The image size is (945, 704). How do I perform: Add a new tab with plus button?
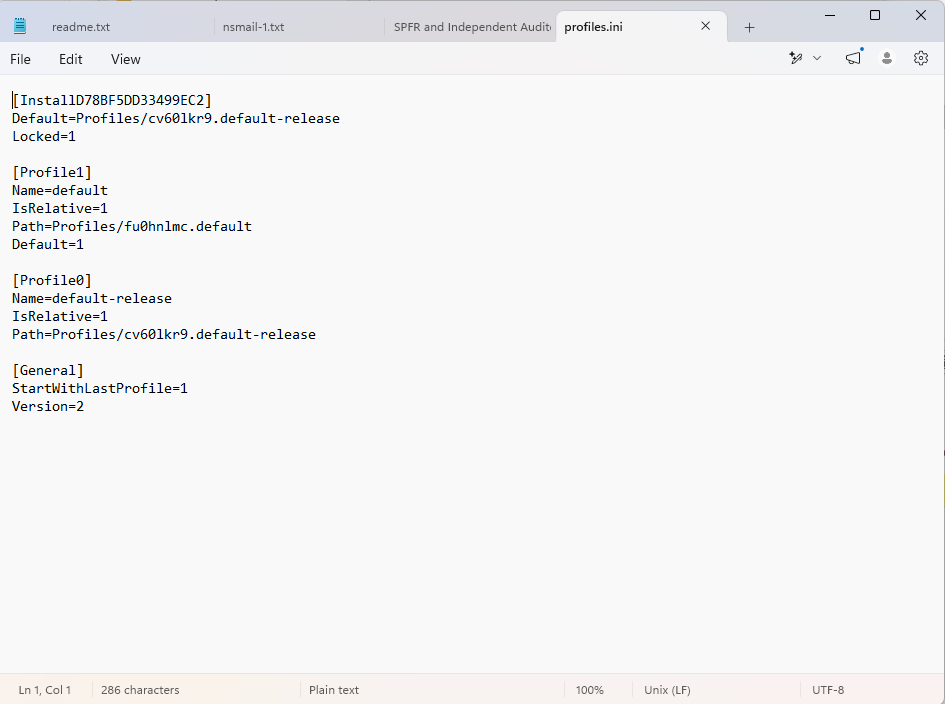(749, 27)
